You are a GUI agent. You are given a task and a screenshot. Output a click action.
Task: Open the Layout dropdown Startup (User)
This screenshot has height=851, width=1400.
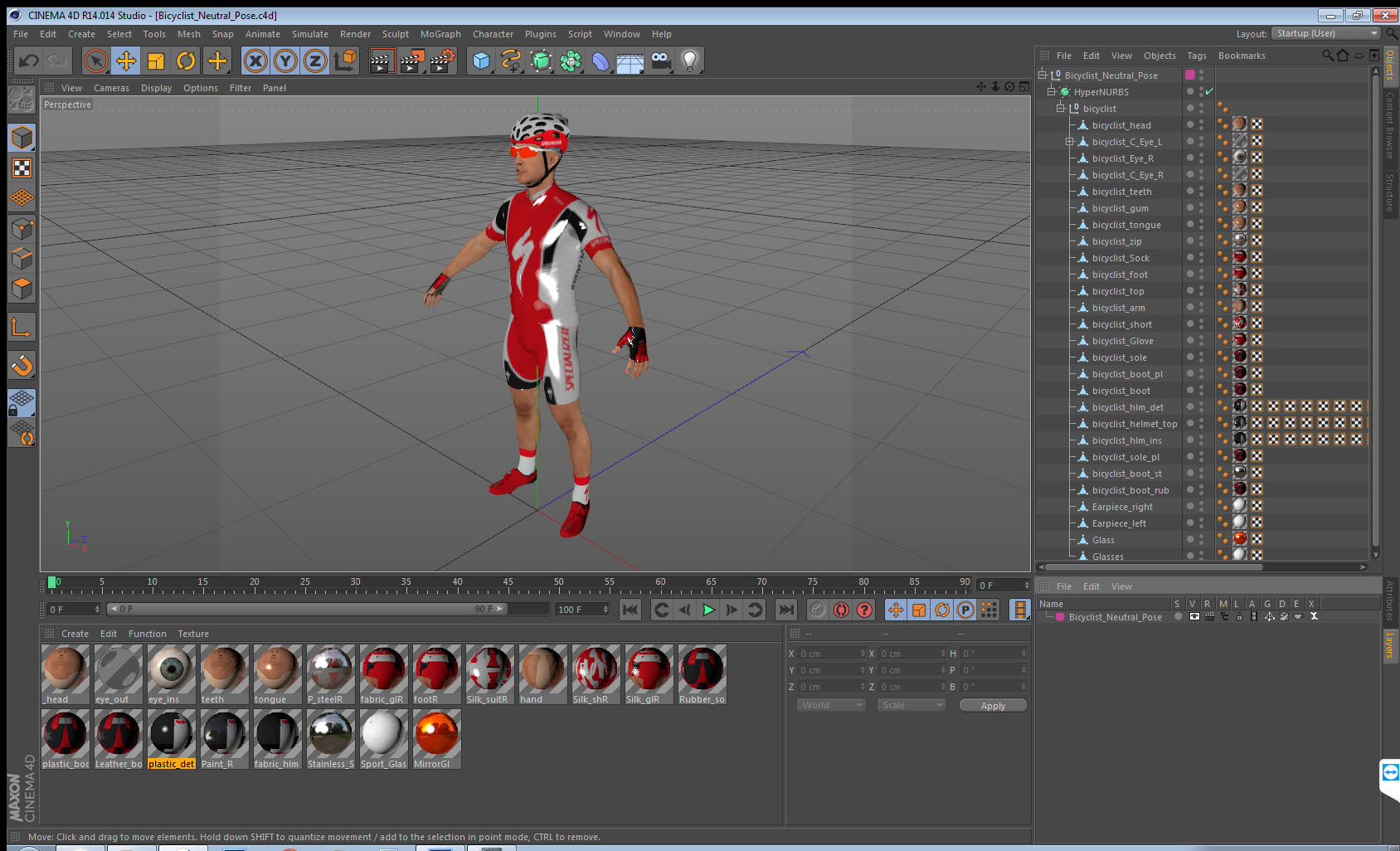(x=1326, y=33)
